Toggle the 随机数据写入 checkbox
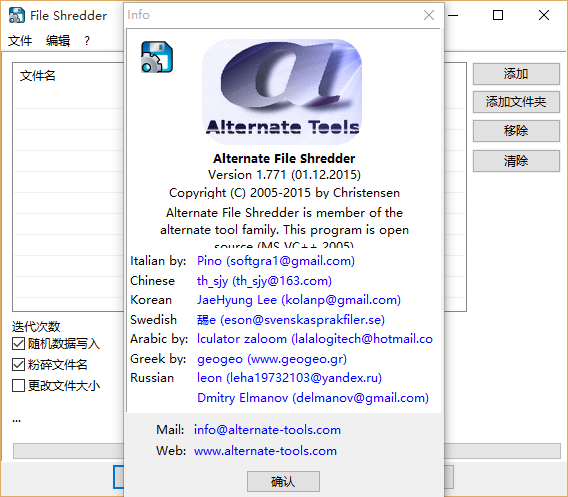The width and height of the screenshot is (568, 497). [18, 343]
